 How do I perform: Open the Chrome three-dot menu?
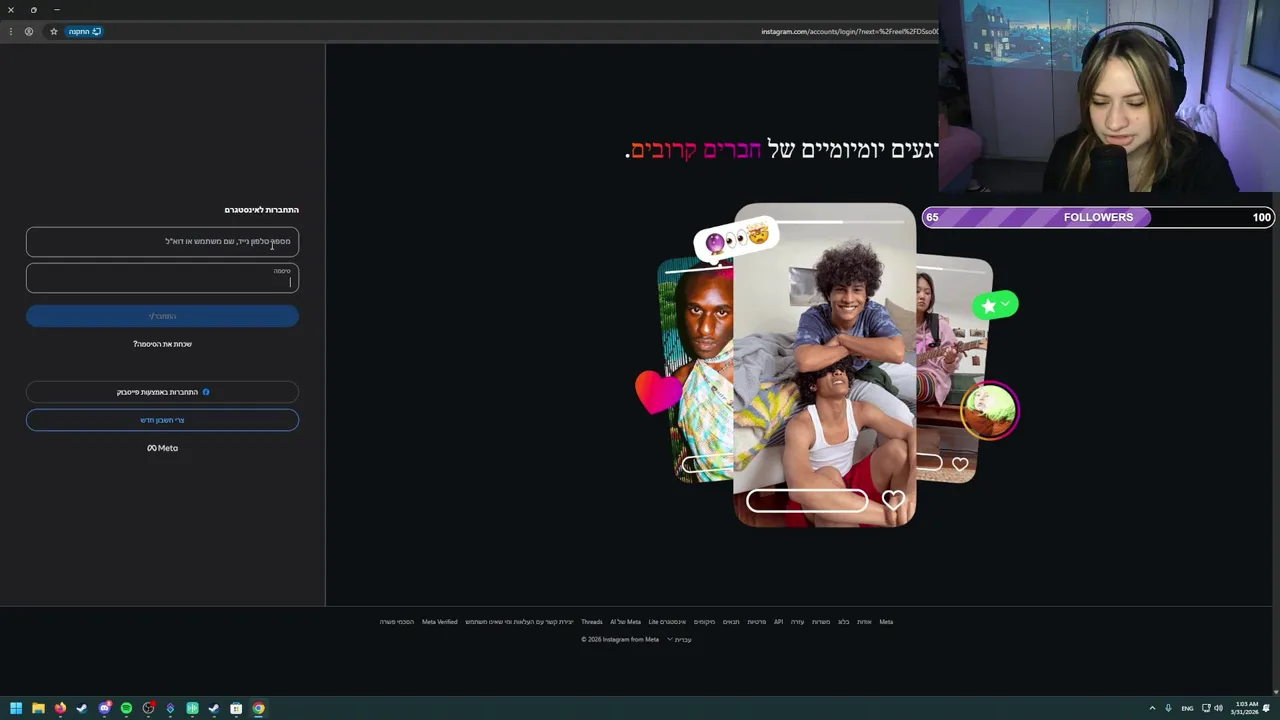(10, 31)
